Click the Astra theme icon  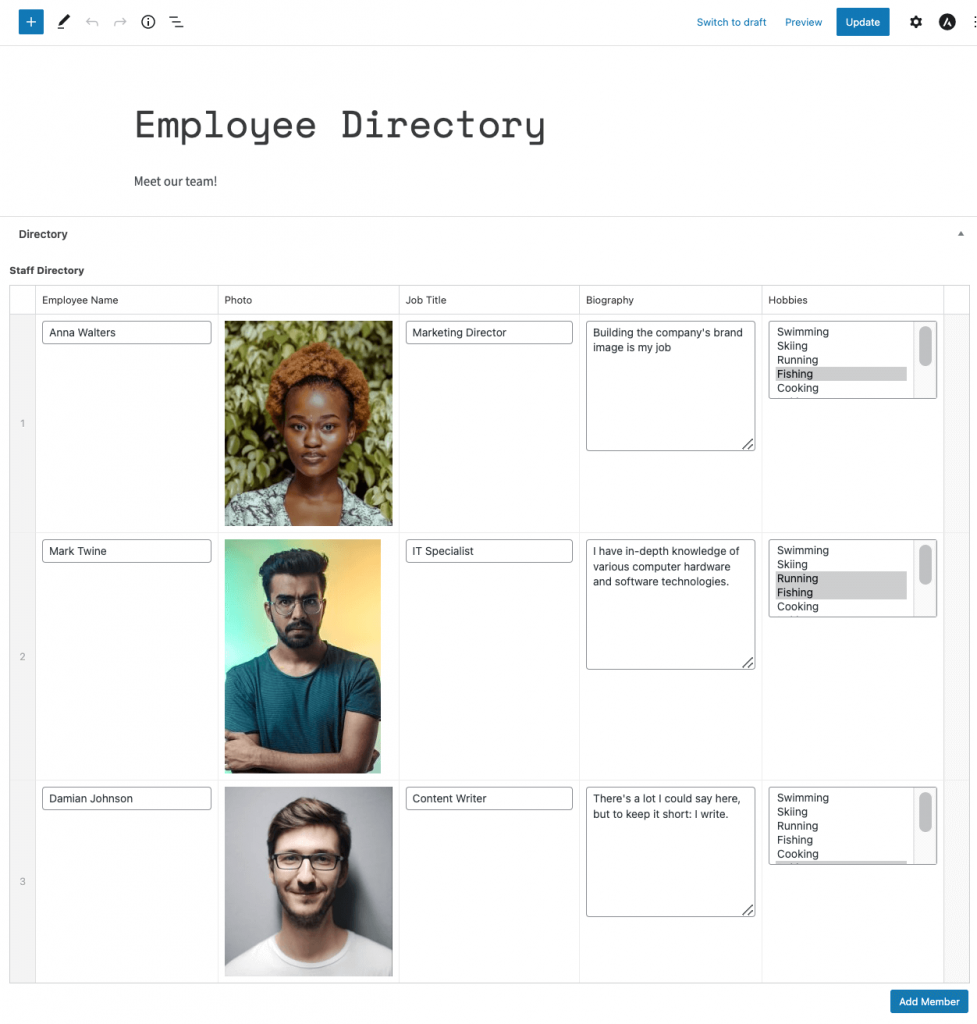pyautogui.click(x=947, y=22)
